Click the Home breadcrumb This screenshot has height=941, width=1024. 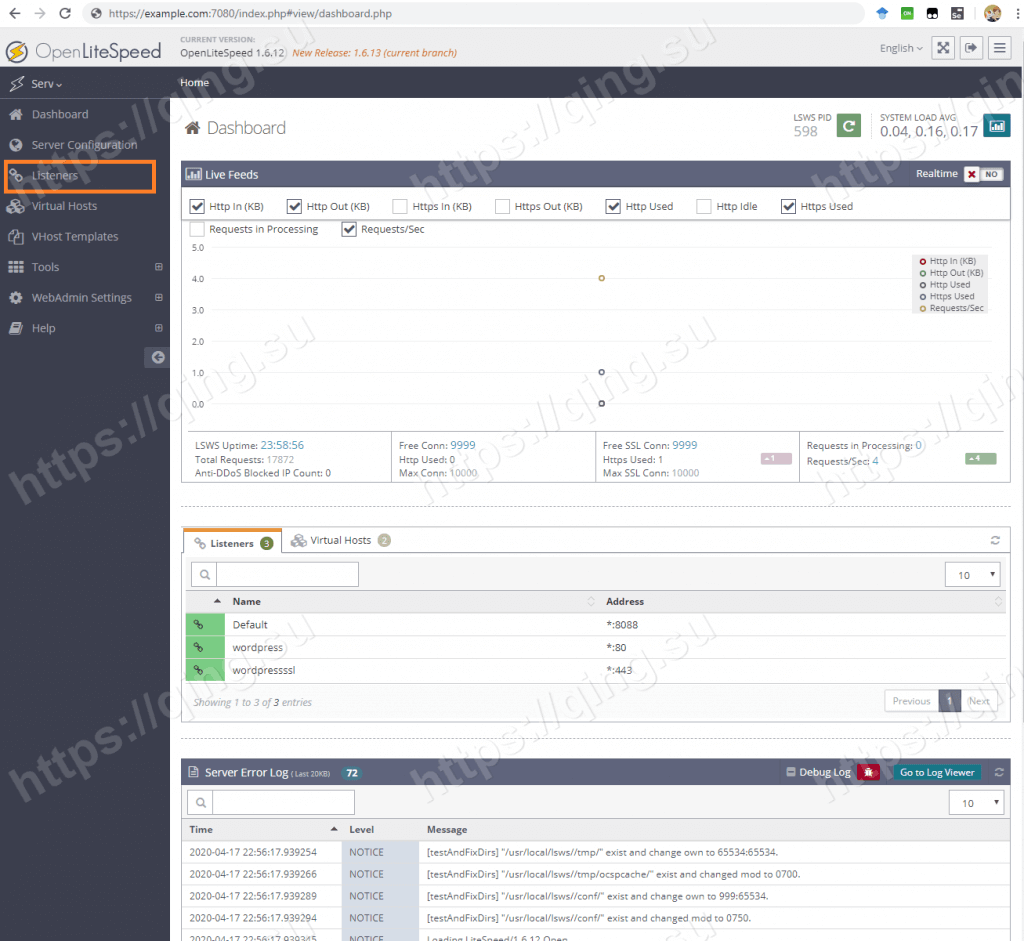pos(195,83)
